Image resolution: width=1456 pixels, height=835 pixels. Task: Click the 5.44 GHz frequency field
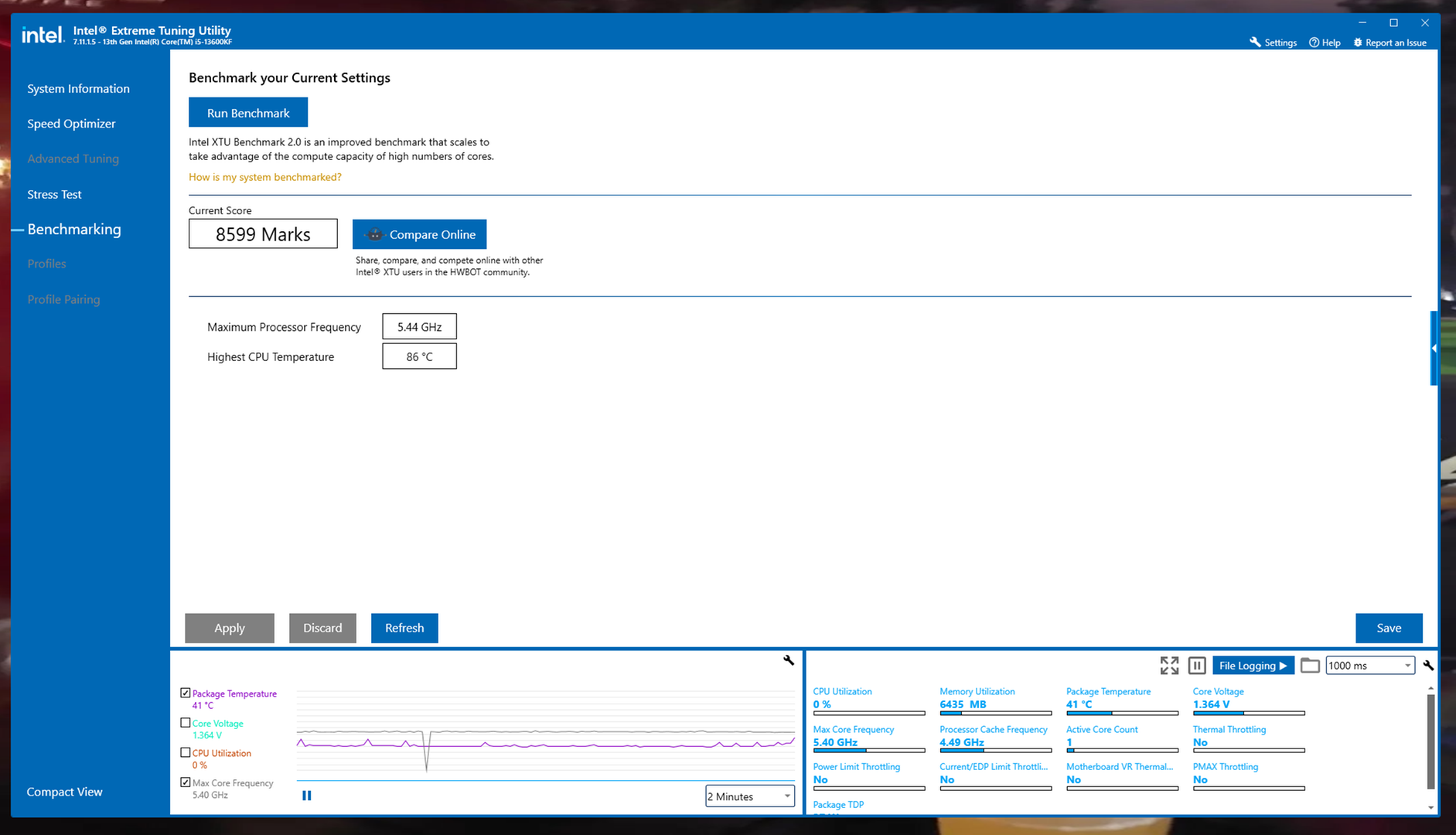click(419, 326)
